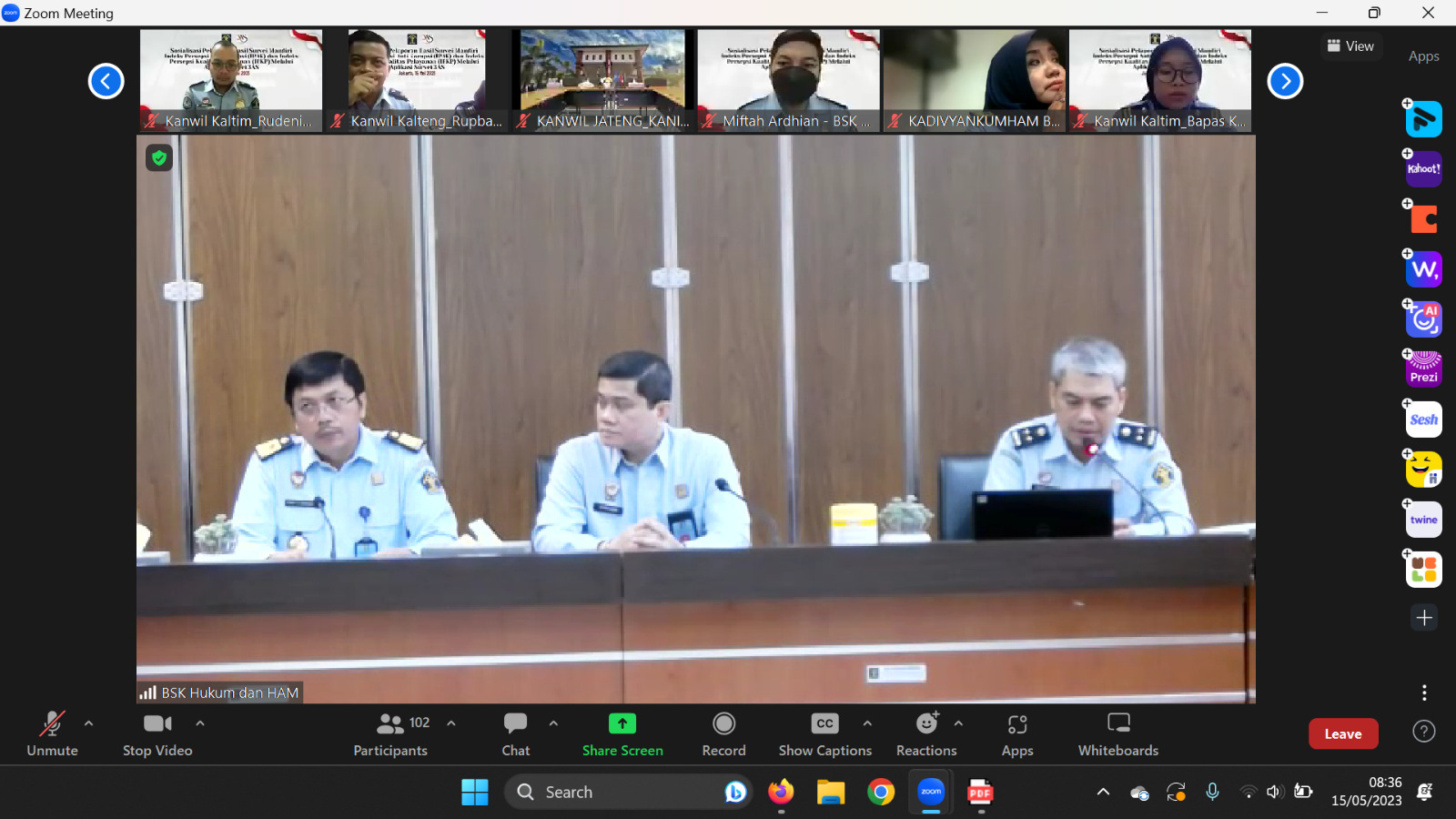Image resolution: width=1456 pixels, height=819 pixels.
Task: Open the Chat panel
Action: coord(516,733)
